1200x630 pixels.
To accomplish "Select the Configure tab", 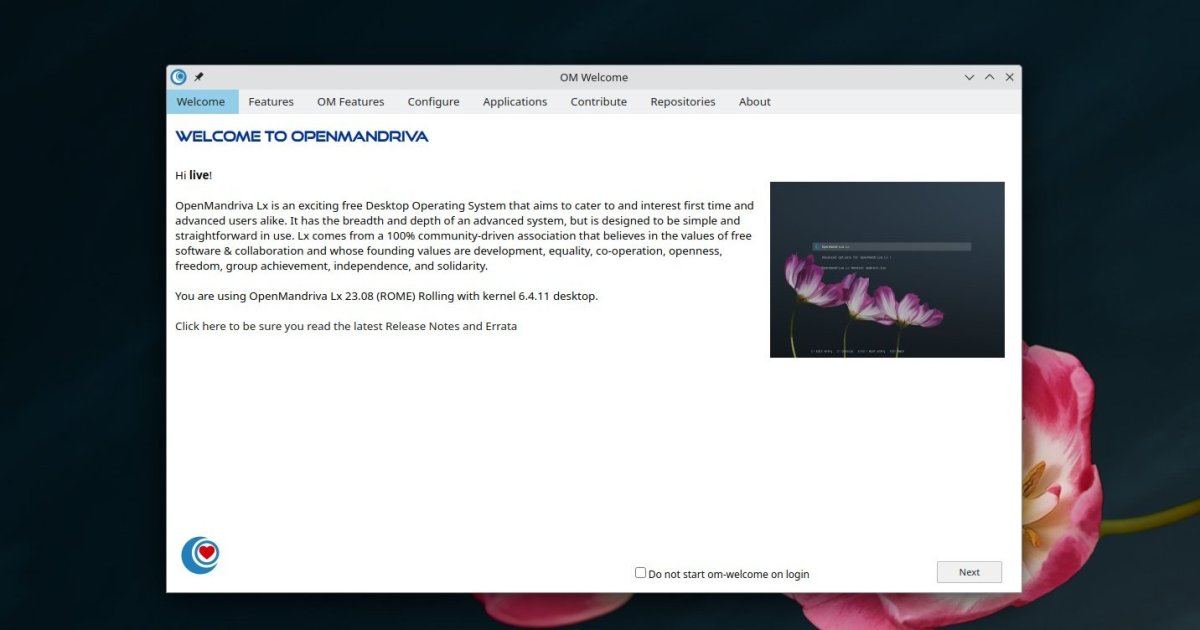I will click(x=433, y=101).
